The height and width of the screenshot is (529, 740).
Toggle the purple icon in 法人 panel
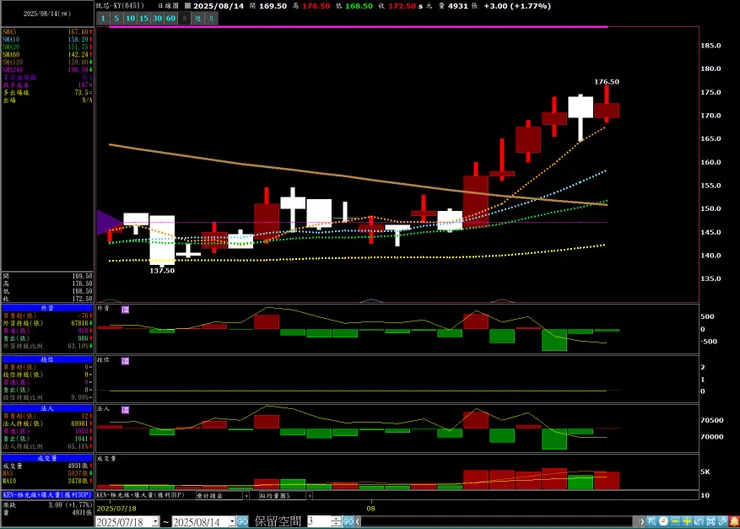click(x=125, y=410)
